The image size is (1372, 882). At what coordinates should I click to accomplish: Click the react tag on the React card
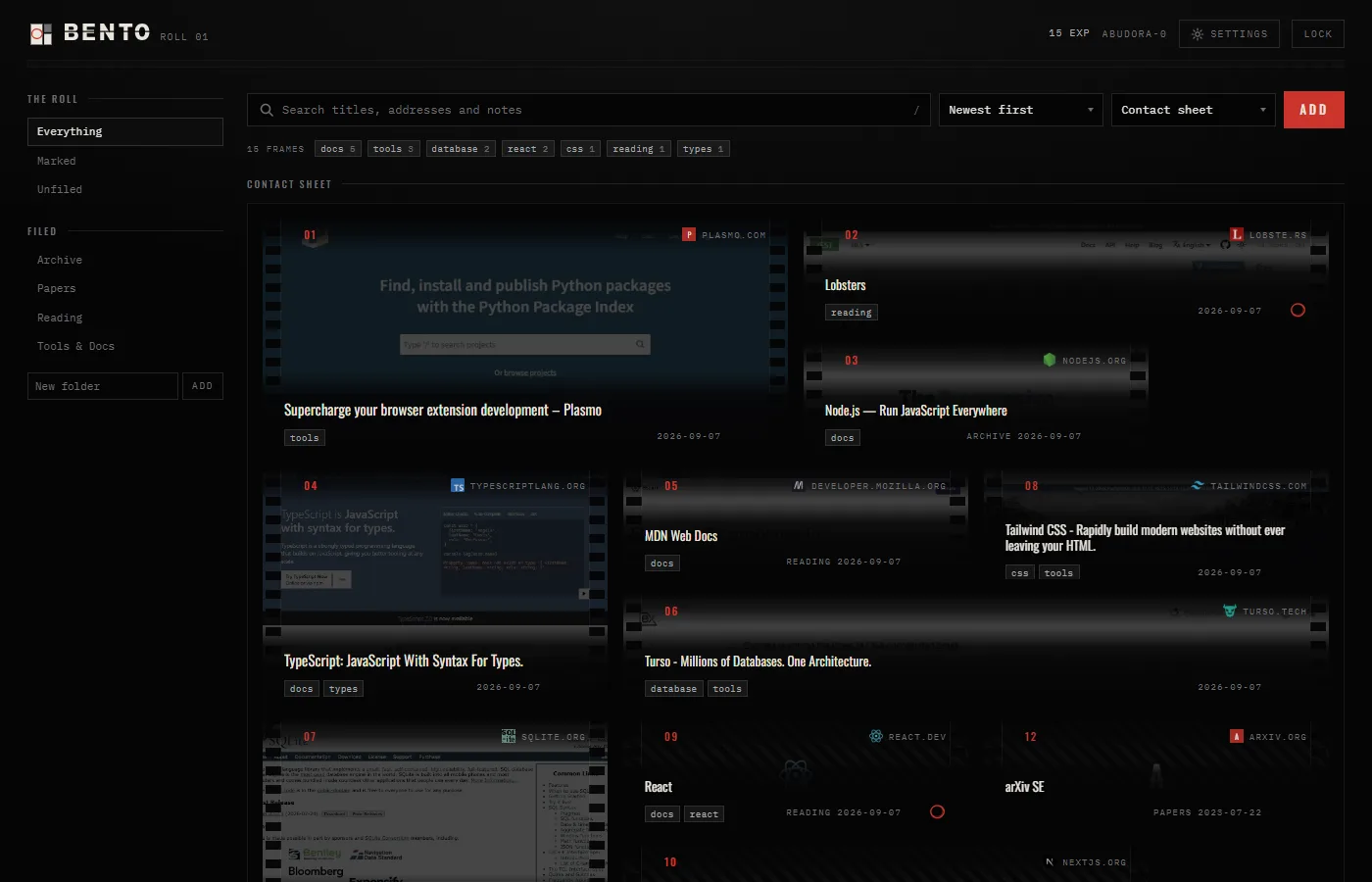pyautogui.click(x=705, y=814)
